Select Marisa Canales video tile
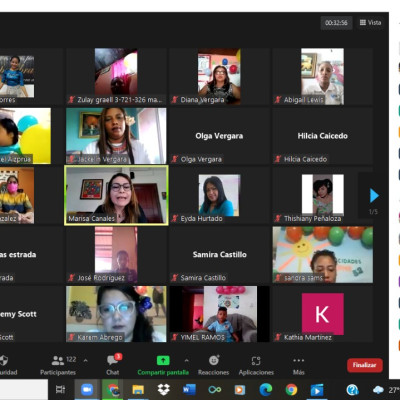 point(116,195)
